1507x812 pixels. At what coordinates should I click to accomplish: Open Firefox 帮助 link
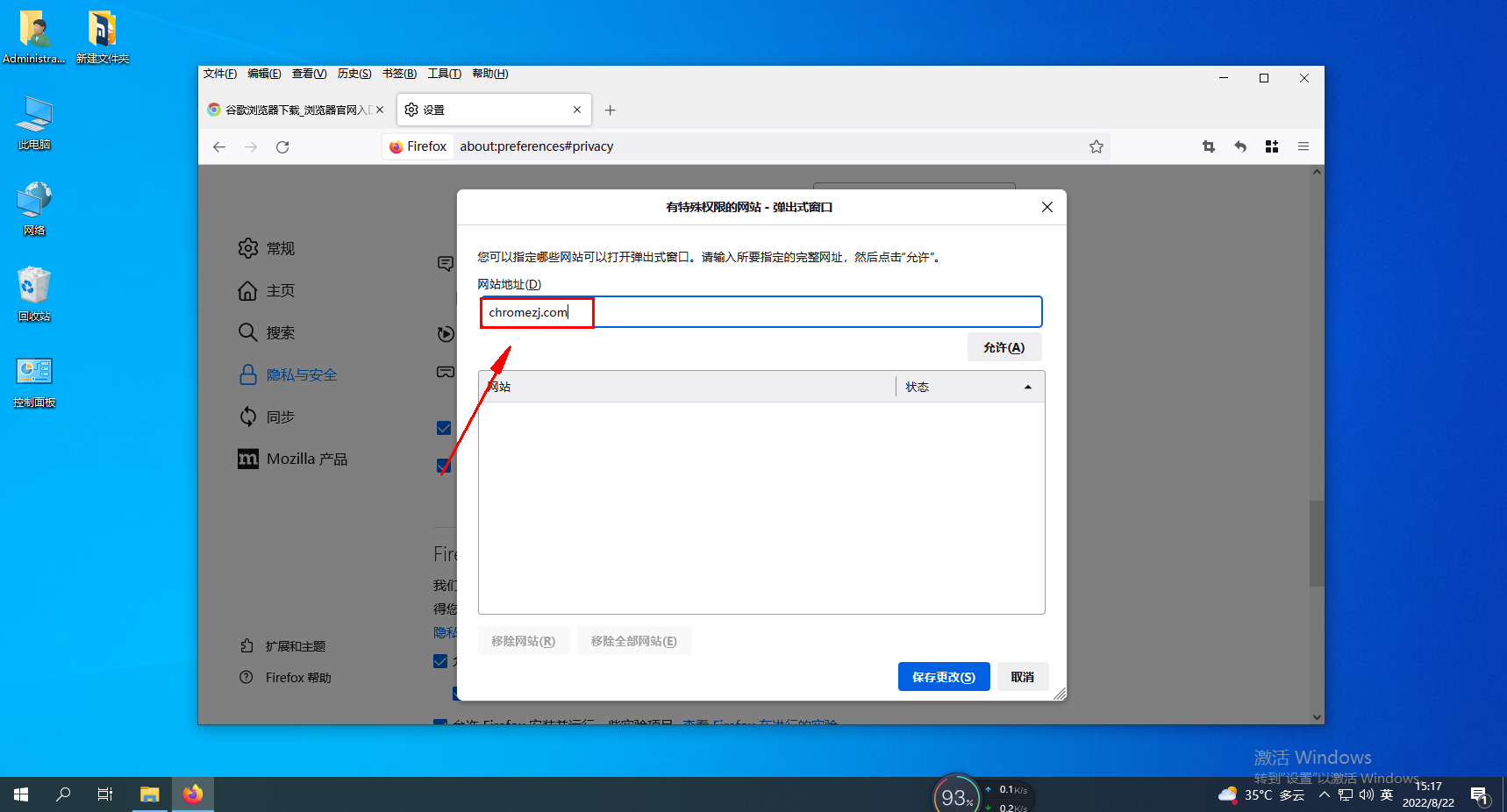coord(286,678)
